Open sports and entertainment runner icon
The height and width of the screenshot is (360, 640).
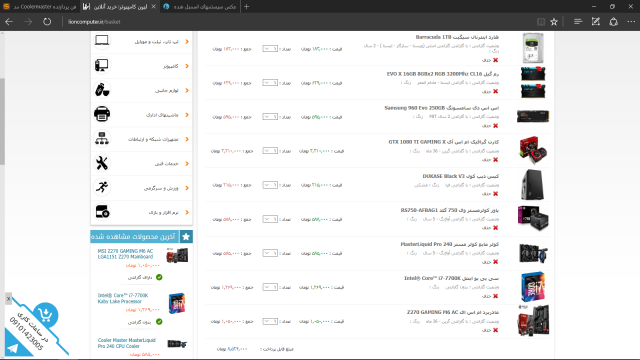tap(102, 188)
